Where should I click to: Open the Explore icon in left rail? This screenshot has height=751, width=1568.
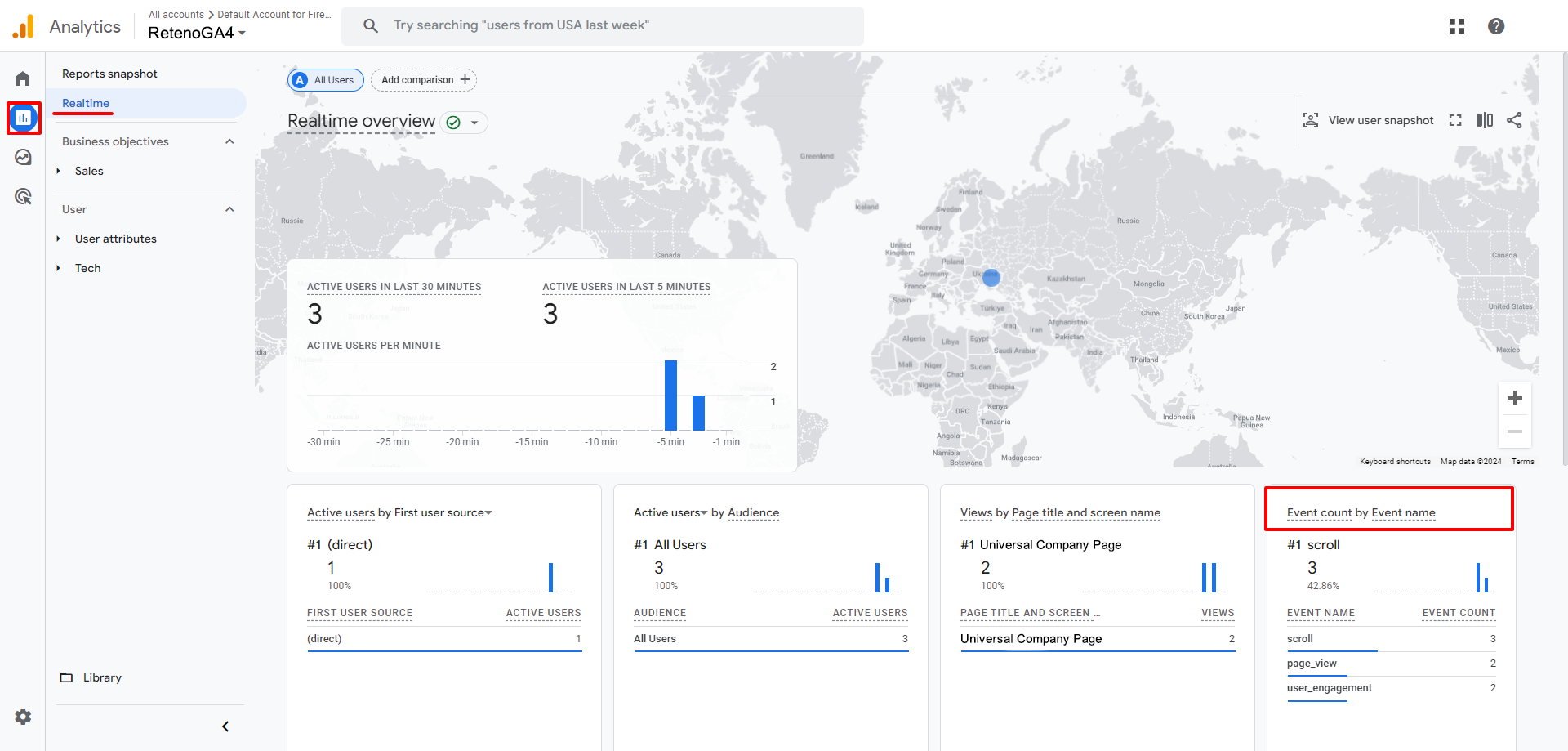23,157
